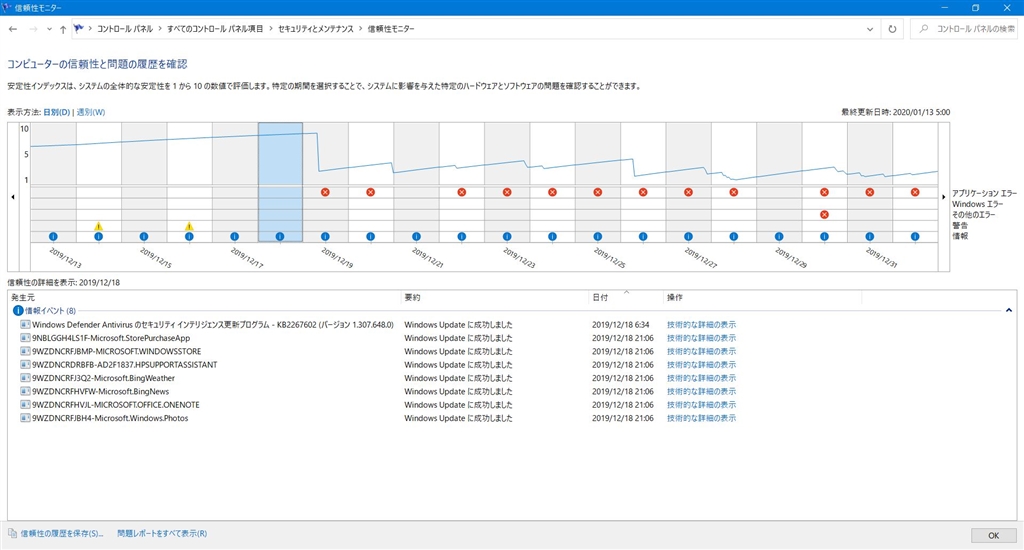1024x550 pixels.
Task: Sort the list by the 日付 column header
Action: [626, 297]
